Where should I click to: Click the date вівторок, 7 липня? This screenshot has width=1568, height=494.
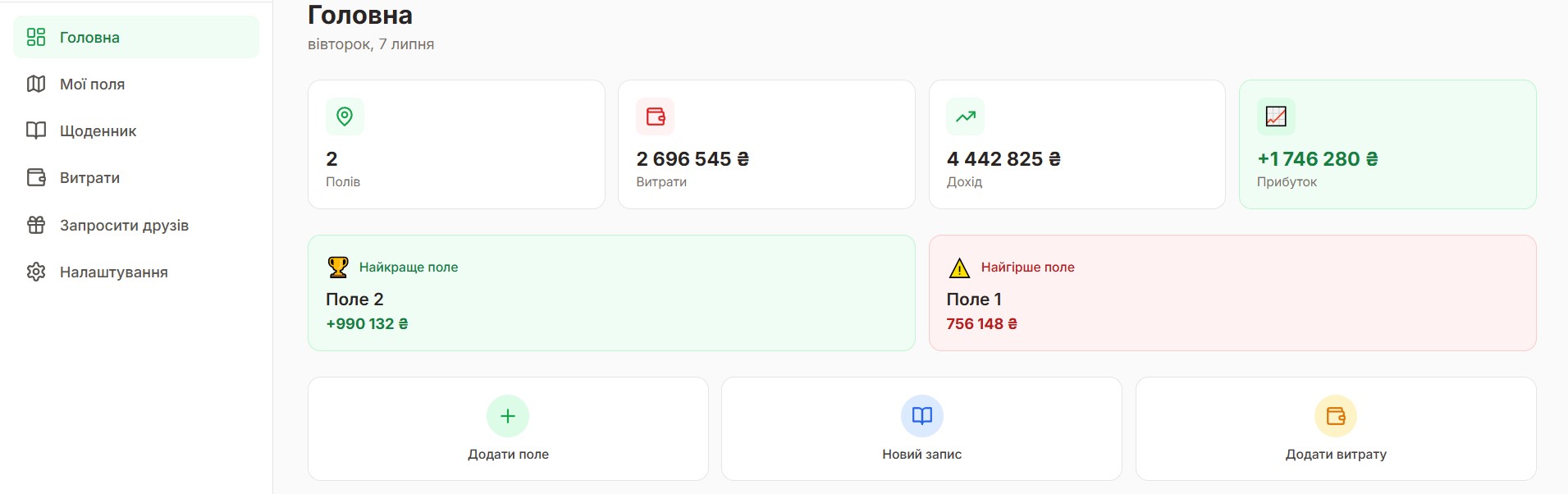(371, 43)
